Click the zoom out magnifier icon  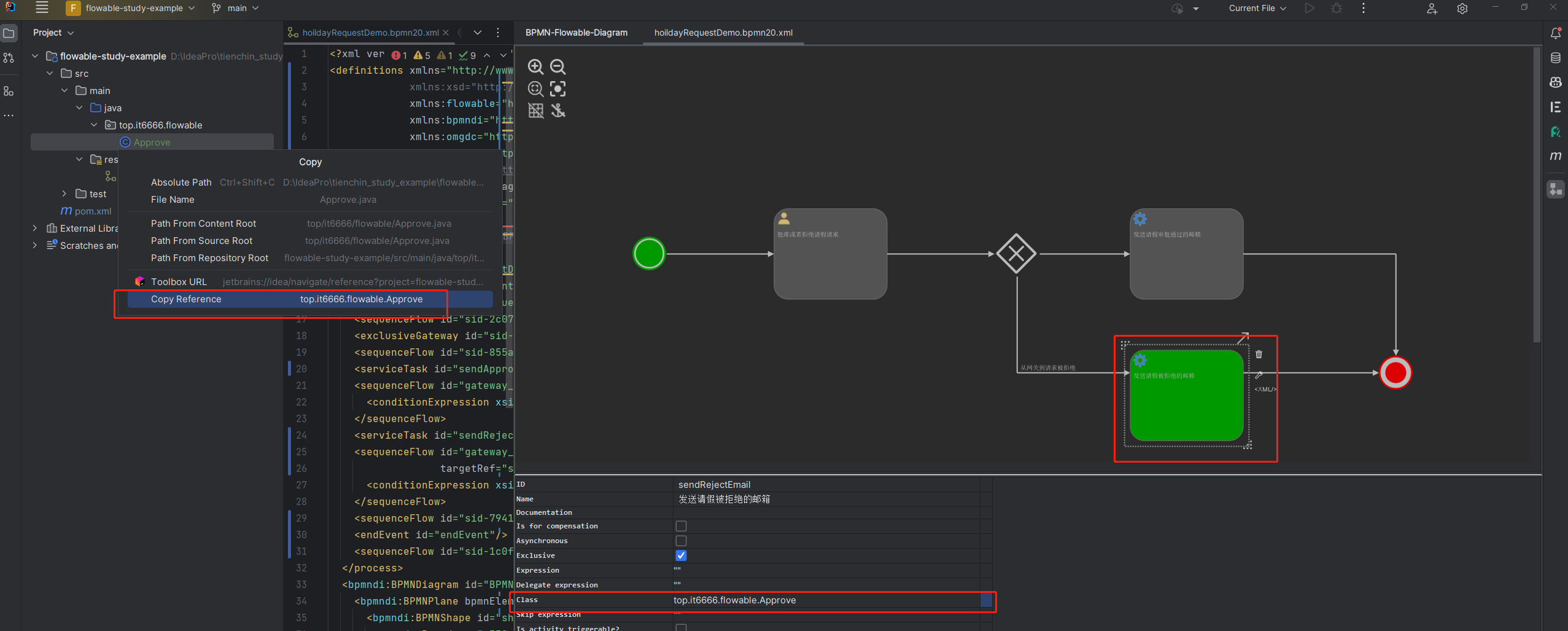557,67
